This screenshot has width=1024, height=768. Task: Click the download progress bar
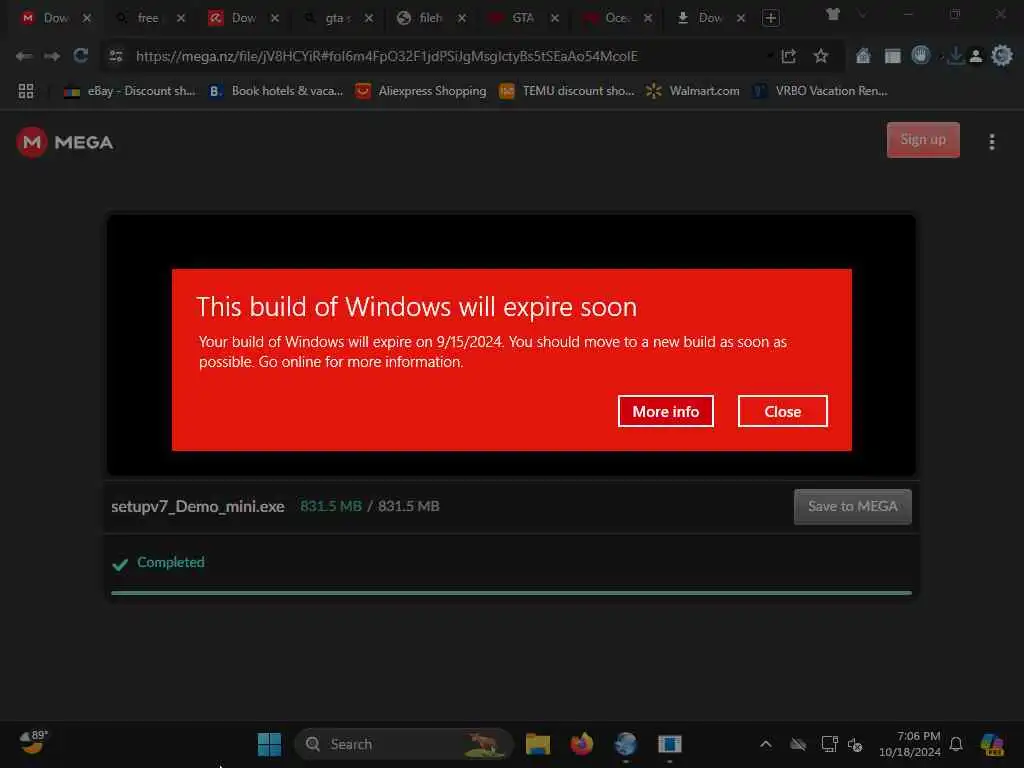[x=511, y=593]
